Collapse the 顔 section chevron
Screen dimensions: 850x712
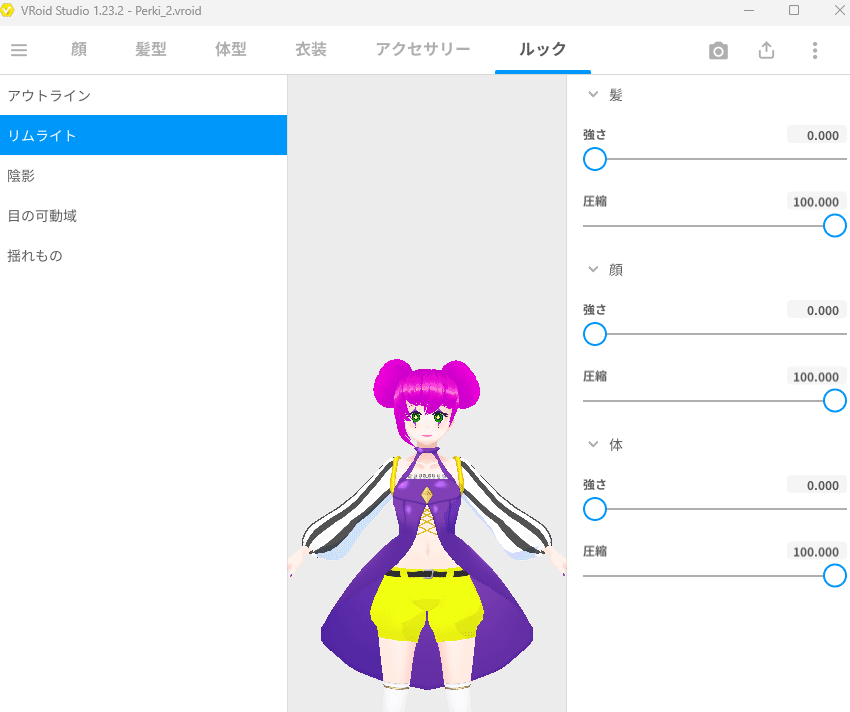click(593, 269)
